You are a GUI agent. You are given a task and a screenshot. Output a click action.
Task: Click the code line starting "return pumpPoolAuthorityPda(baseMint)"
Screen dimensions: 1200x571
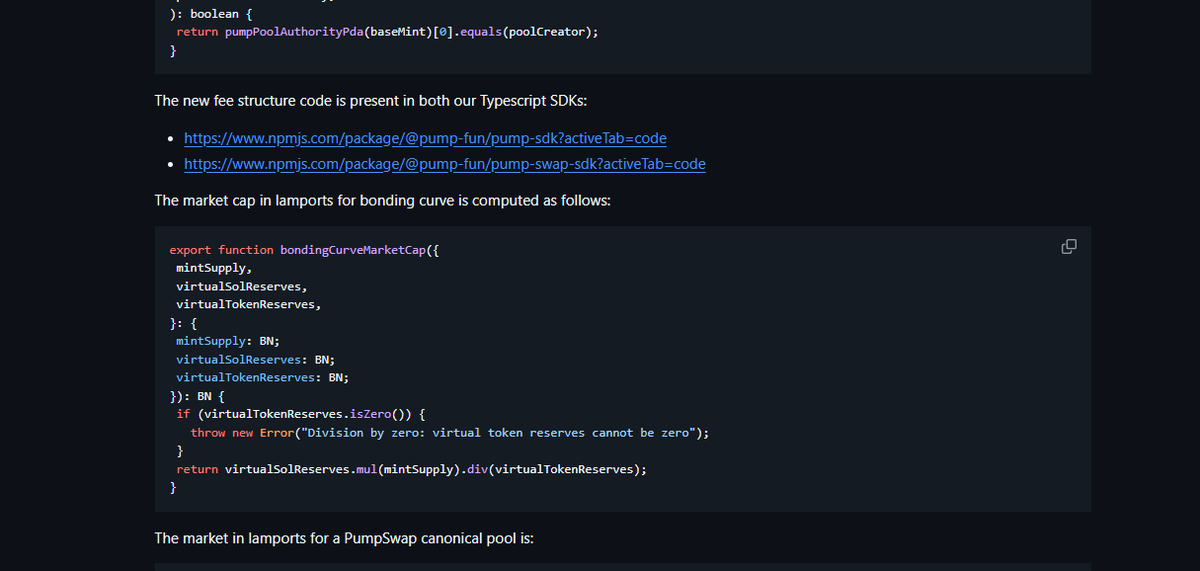click(387, 31)
